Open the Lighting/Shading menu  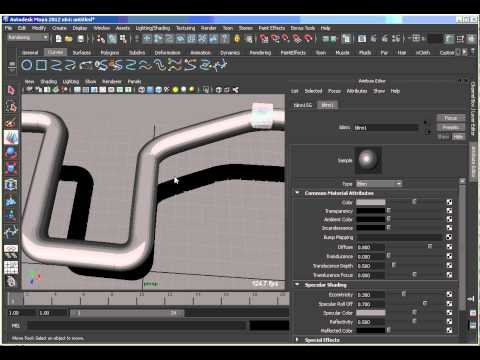pos(153,28)
